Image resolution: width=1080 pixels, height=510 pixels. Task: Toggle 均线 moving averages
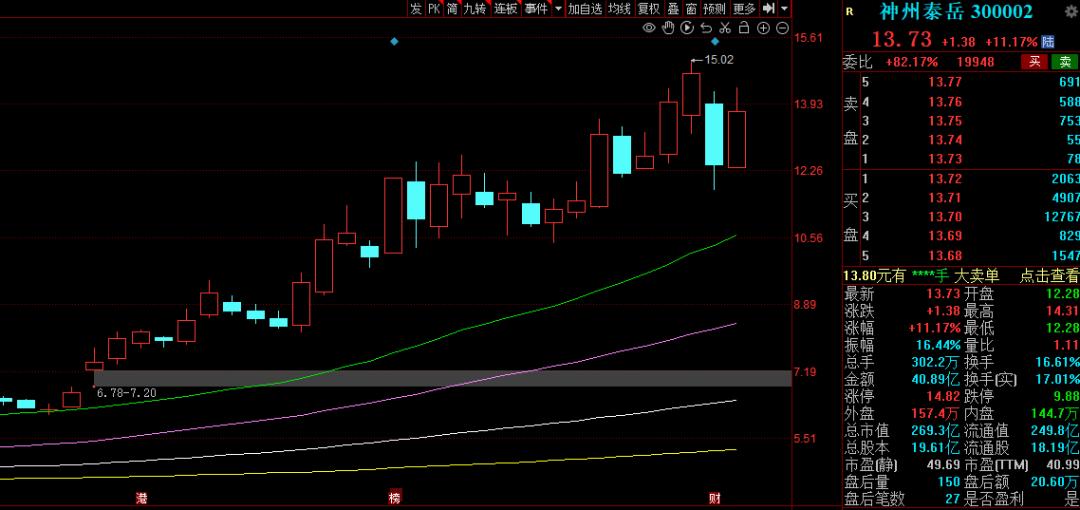pyautogui.click(x=619, y=8)
